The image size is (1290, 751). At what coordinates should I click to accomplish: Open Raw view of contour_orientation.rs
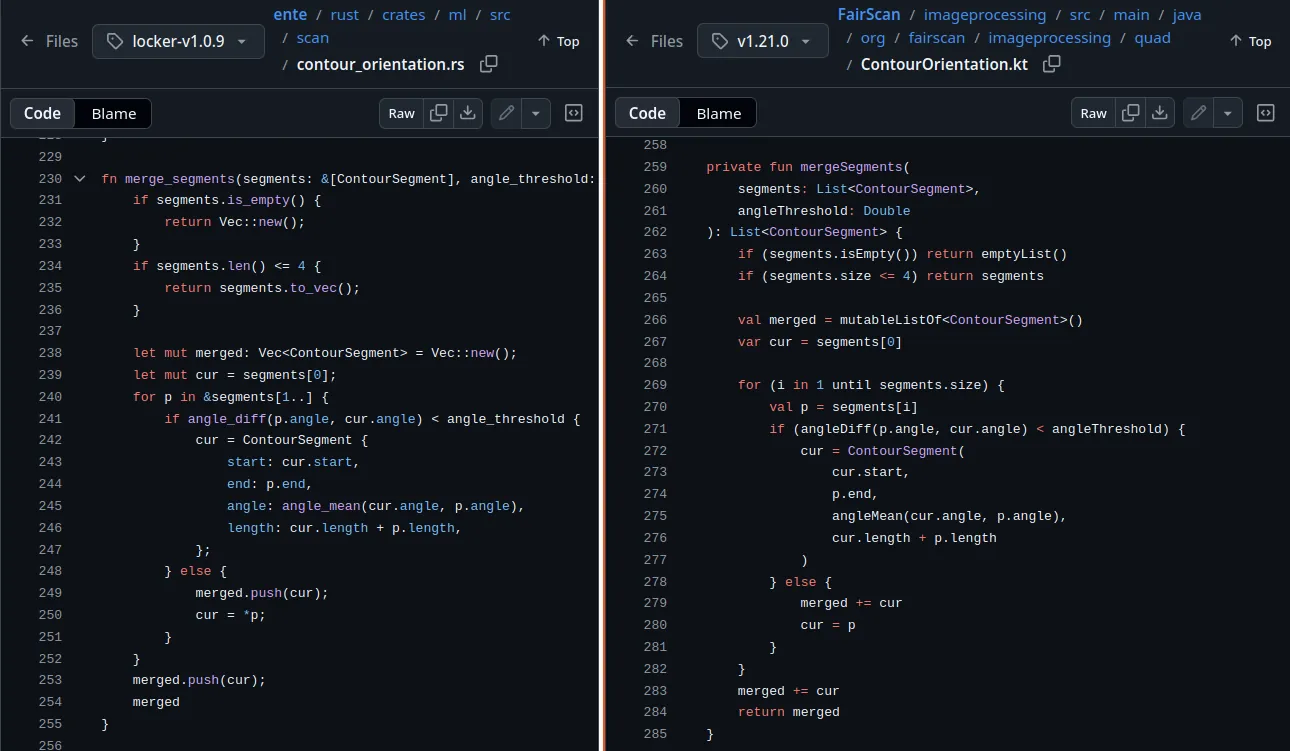coord(402,113)
